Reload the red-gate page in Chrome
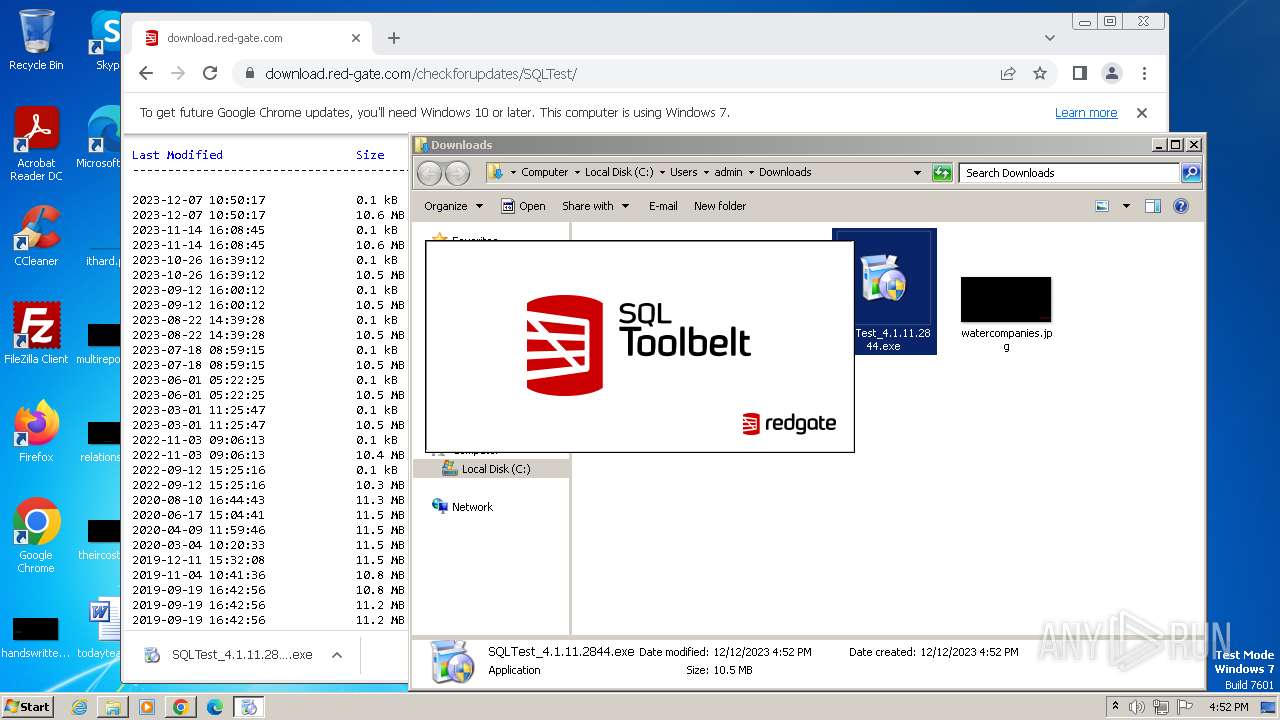 click(x=210, y=73)
